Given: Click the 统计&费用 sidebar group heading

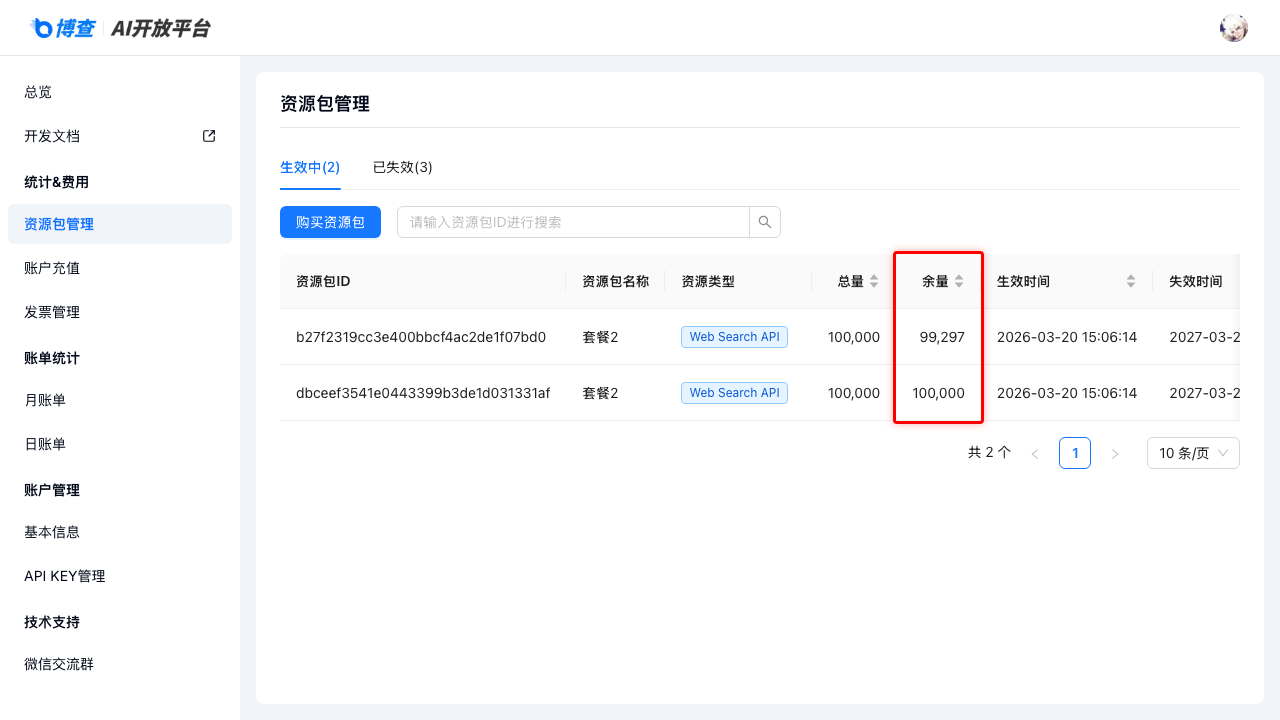Looking at the screenshot, I should (56, 182).
